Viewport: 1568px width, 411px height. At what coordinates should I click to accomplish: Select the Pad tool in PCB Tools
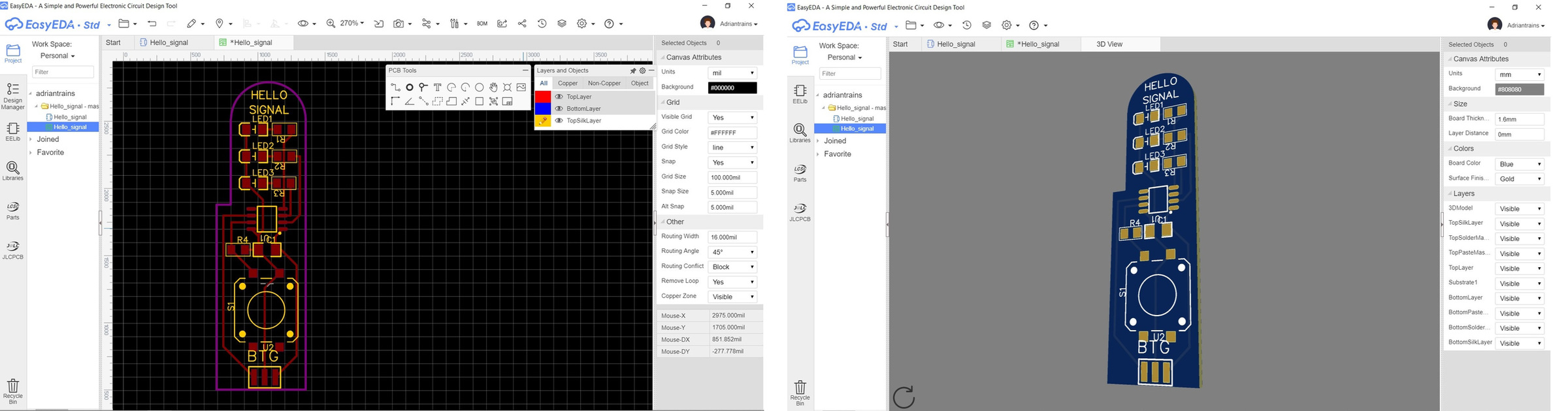pos(410,87)
